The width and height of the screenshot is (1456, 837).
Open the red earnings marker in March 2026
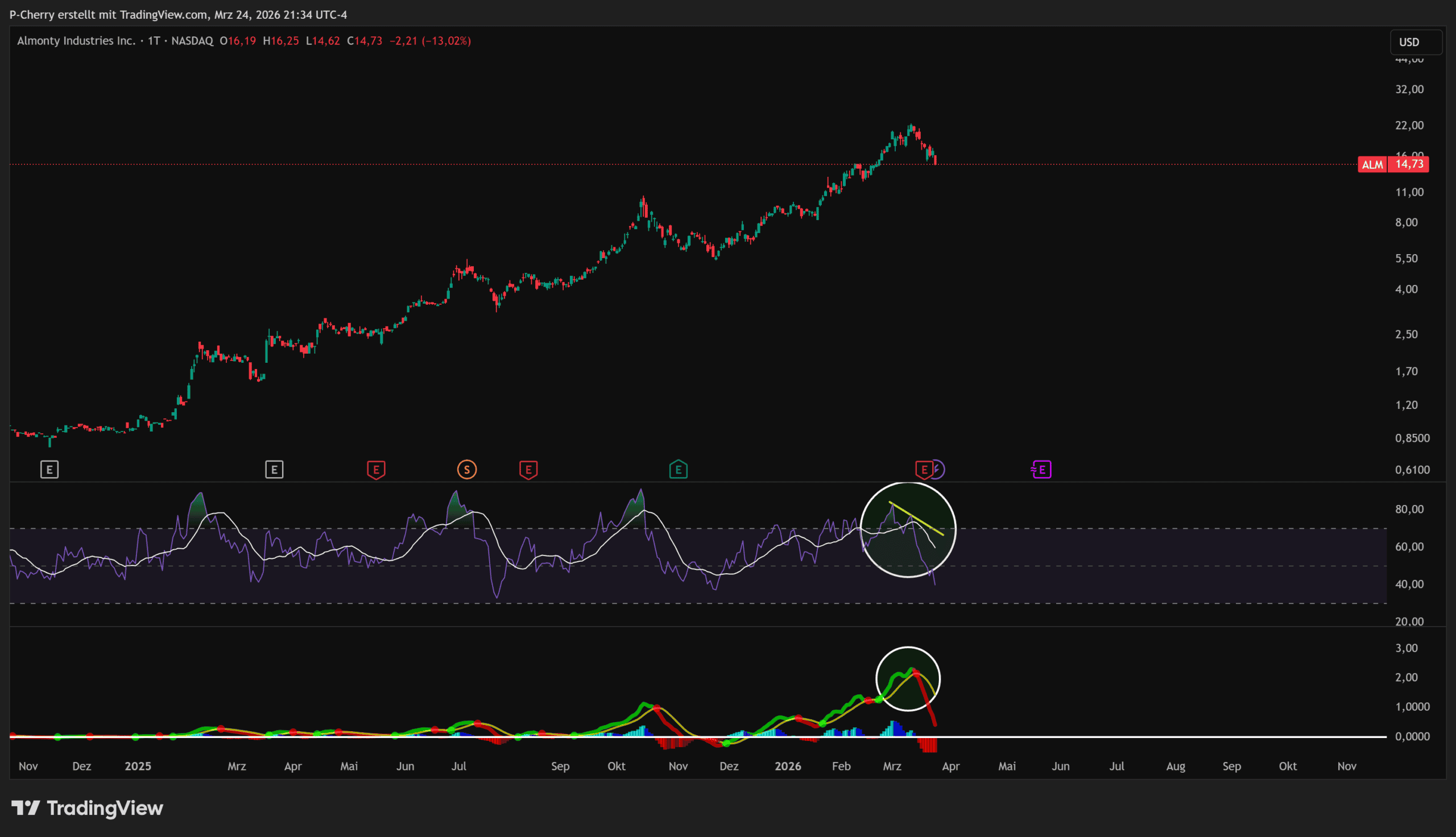click(x=923, y=470)
